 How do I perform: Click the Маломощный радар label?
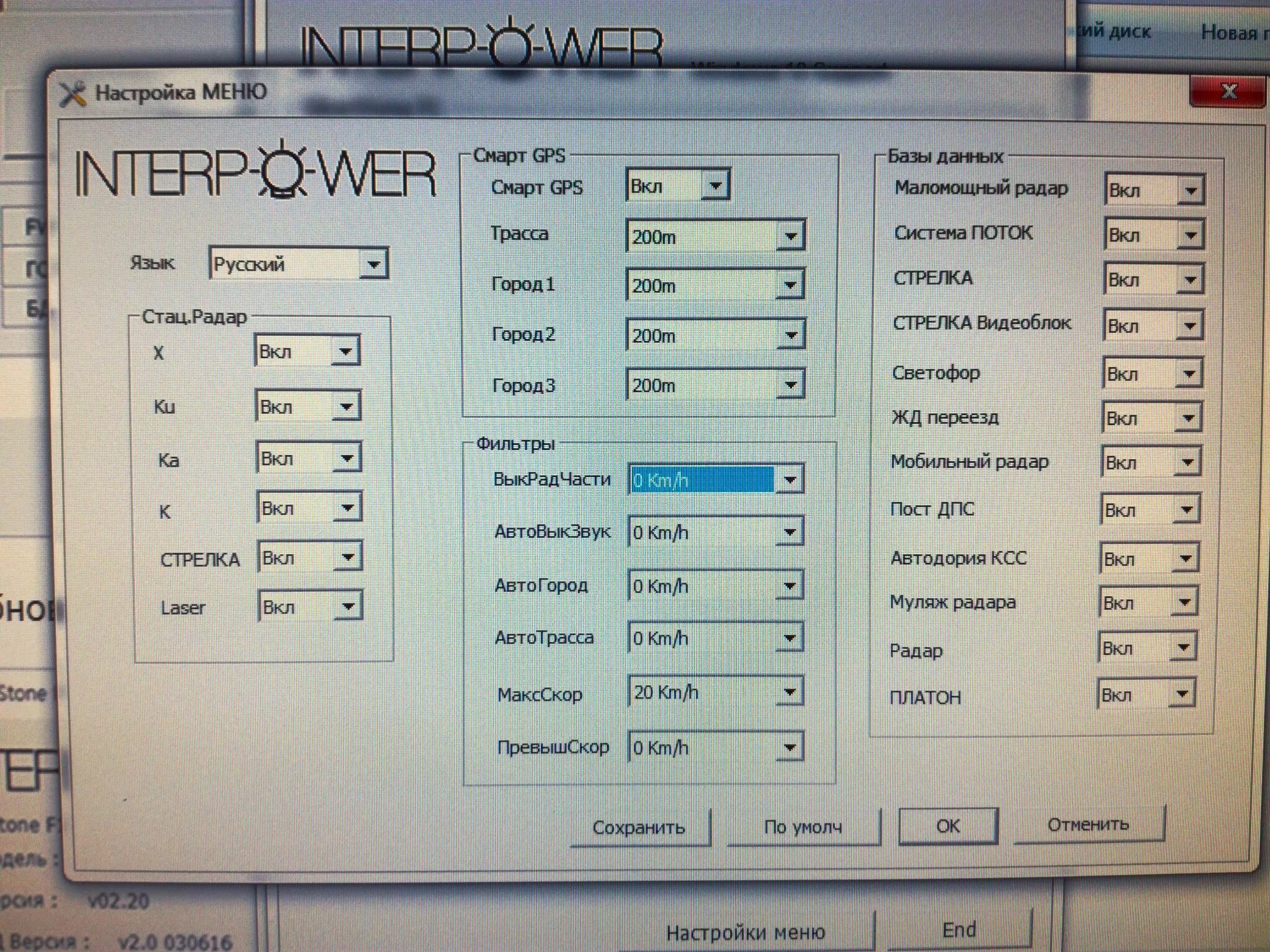click(x=981, y=188)
